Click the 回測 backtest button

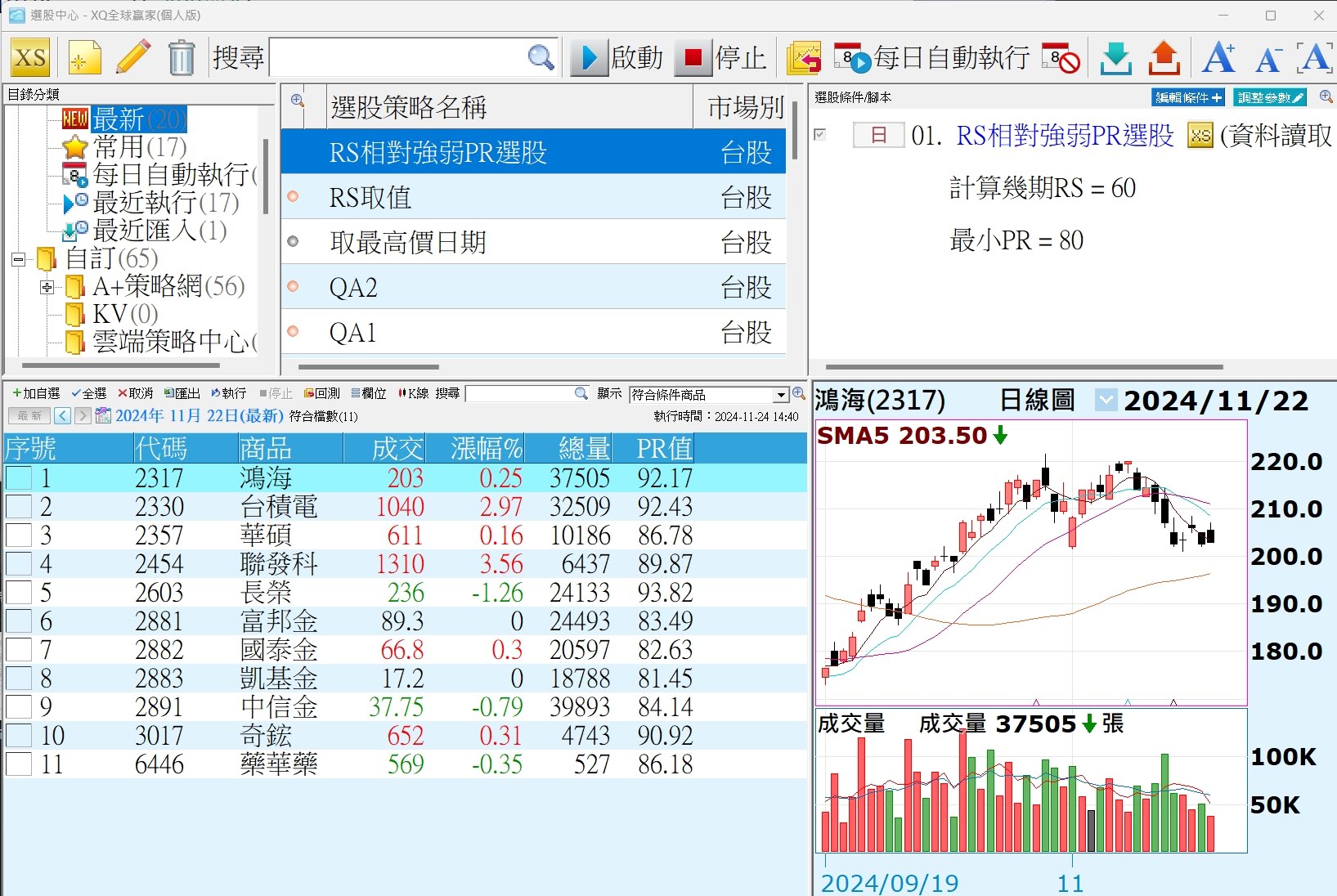coord(321,394)
